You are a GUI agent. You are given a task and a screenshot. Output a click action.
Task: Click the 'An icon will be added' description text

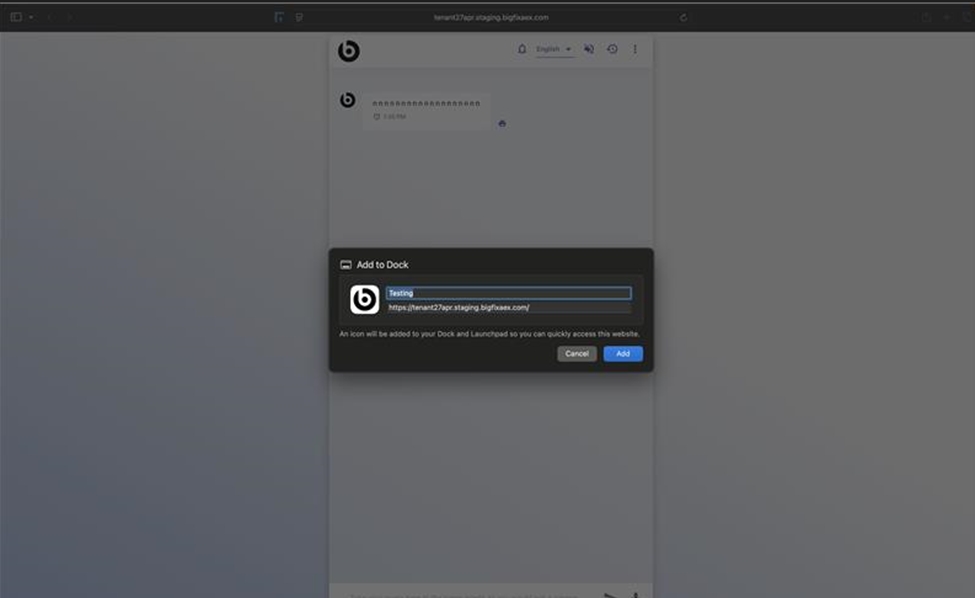tap(489, 334)
